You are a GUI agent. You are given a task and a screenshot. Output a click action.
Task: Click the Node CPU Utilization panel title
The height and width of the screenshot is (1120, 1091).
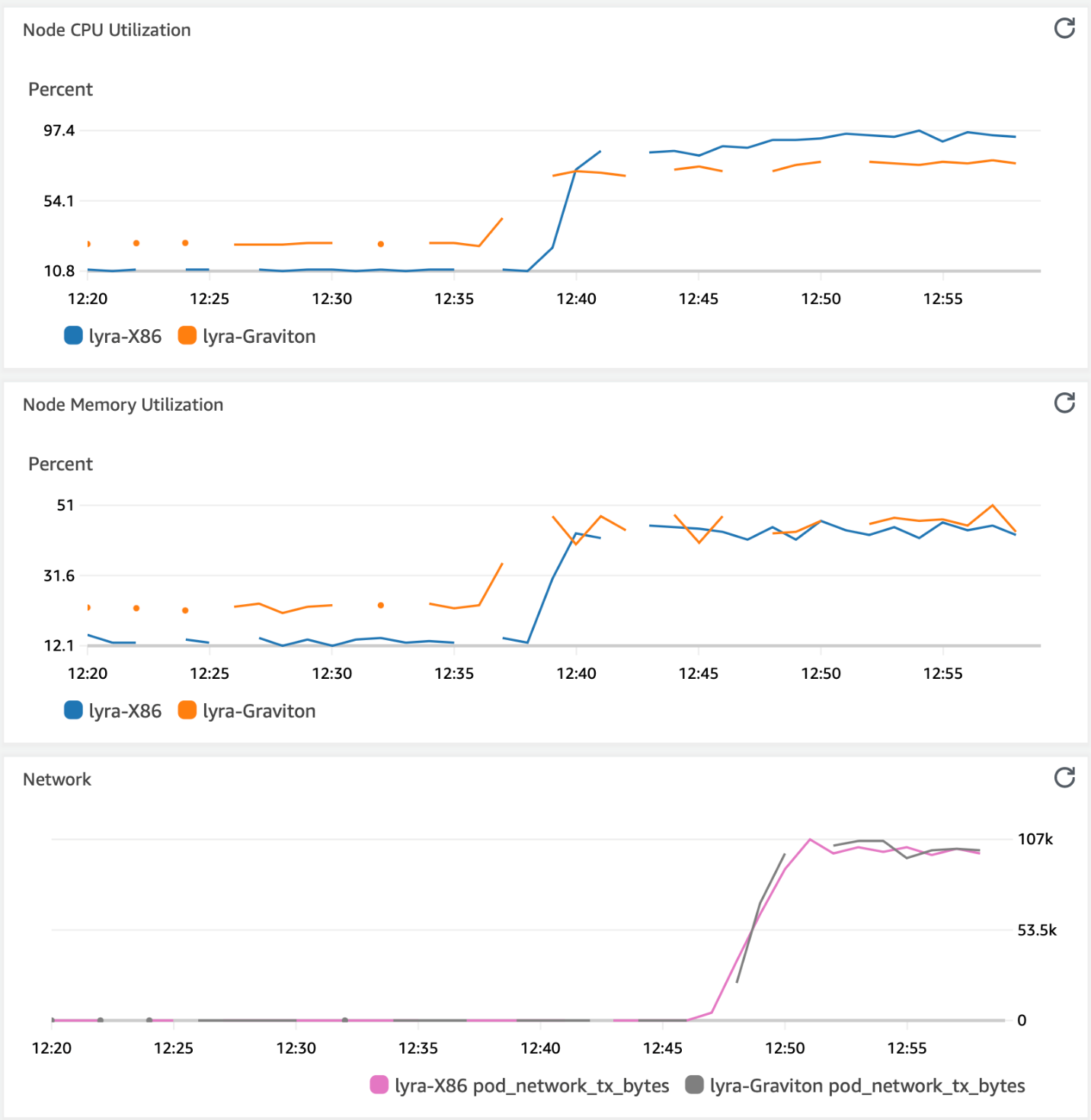(107, 30)
